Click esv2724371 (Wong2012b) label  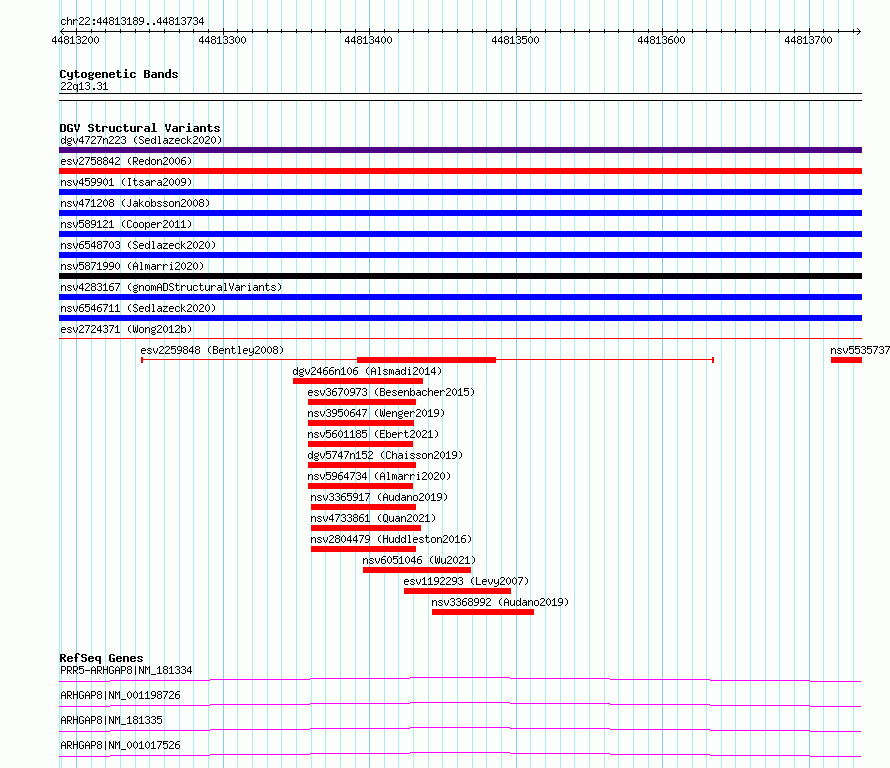[x=126, y=329]
